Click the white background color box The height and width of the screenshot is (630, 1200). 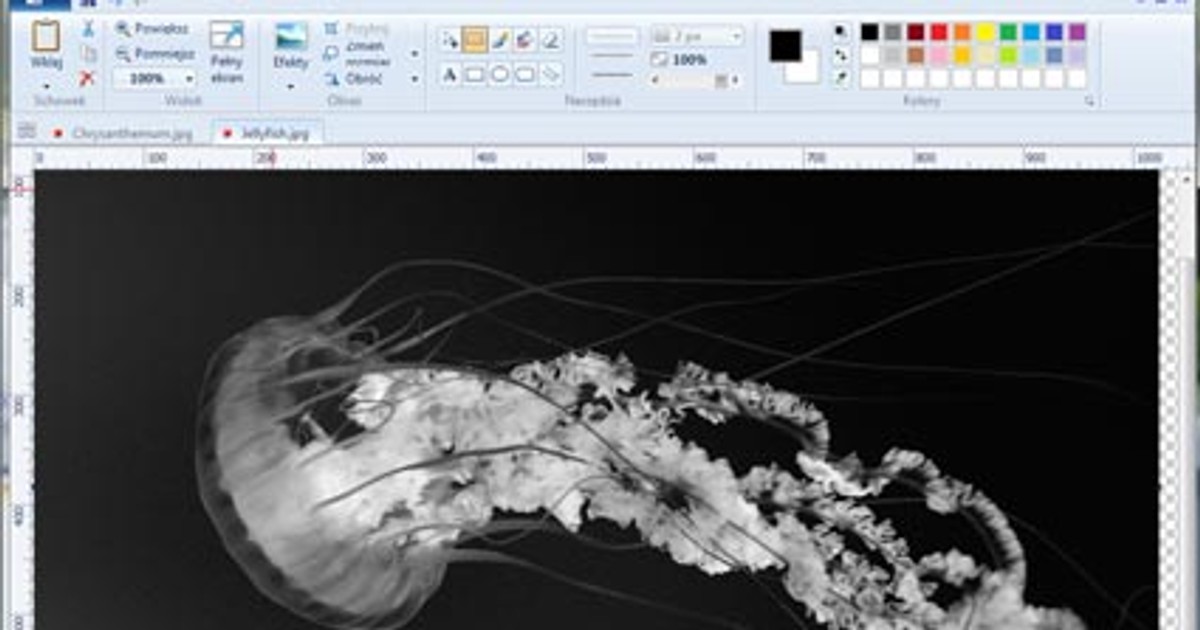tap(805, 69)
